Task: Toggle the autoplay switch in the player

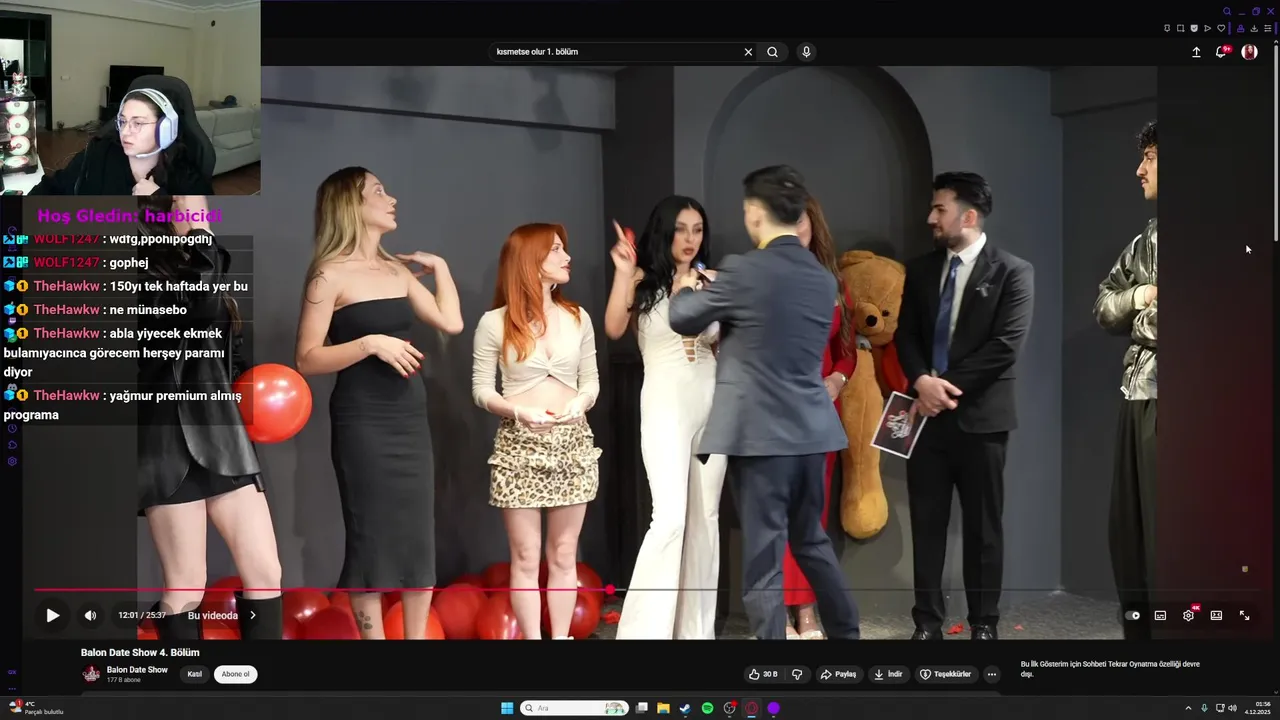Action: tap(1132, 615)
